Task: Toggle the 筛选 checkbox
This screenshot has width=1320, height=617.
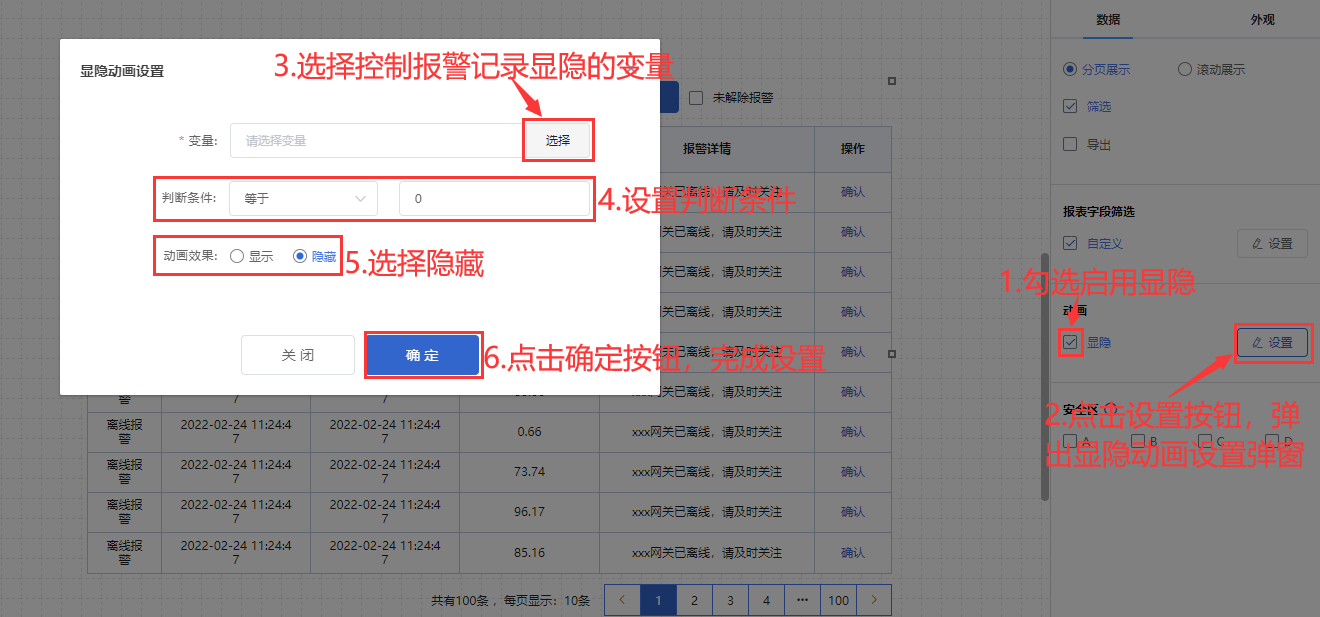Action: point(1070,106)
